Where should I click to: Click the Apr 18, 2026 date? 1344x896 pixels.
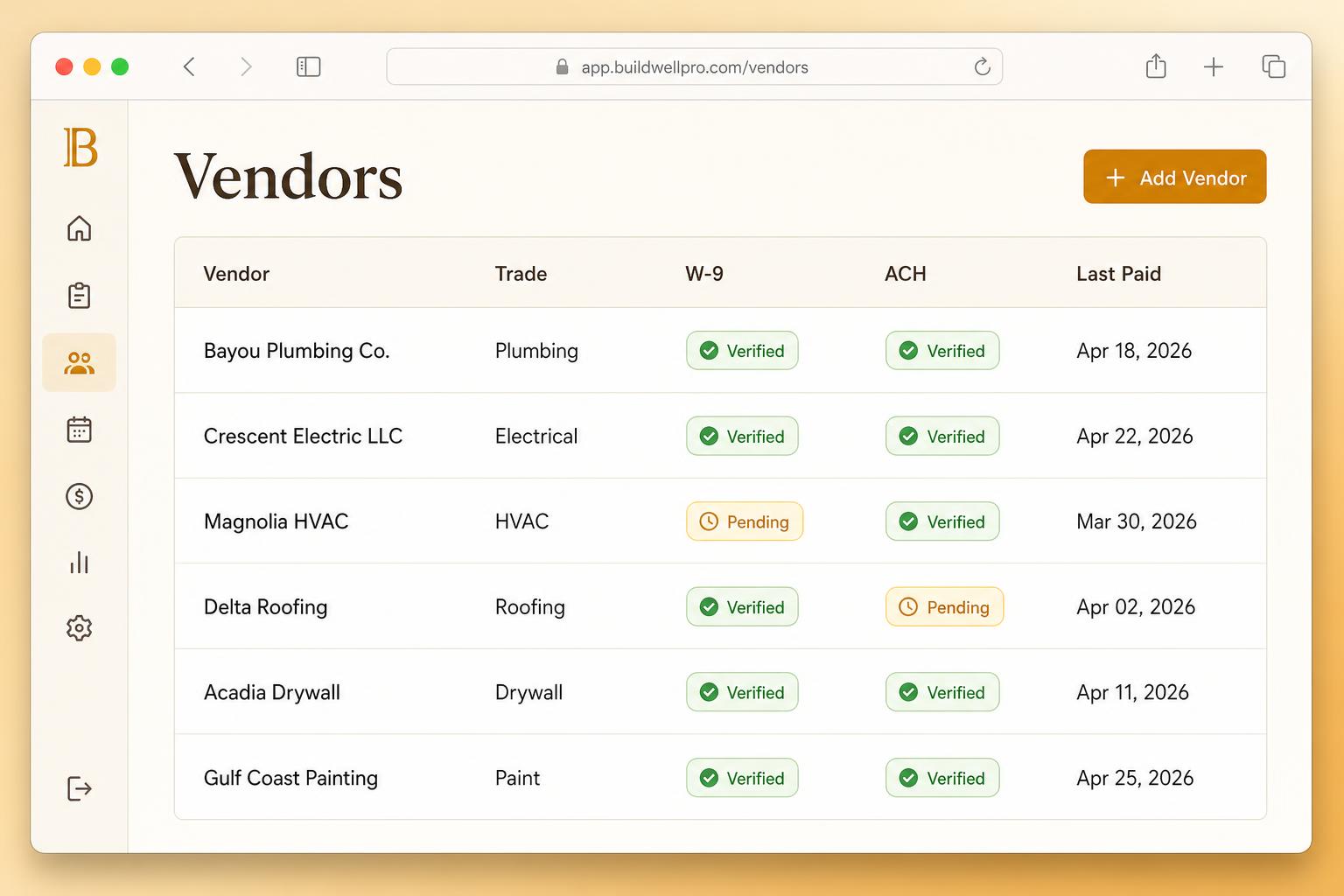[1134, 351]
